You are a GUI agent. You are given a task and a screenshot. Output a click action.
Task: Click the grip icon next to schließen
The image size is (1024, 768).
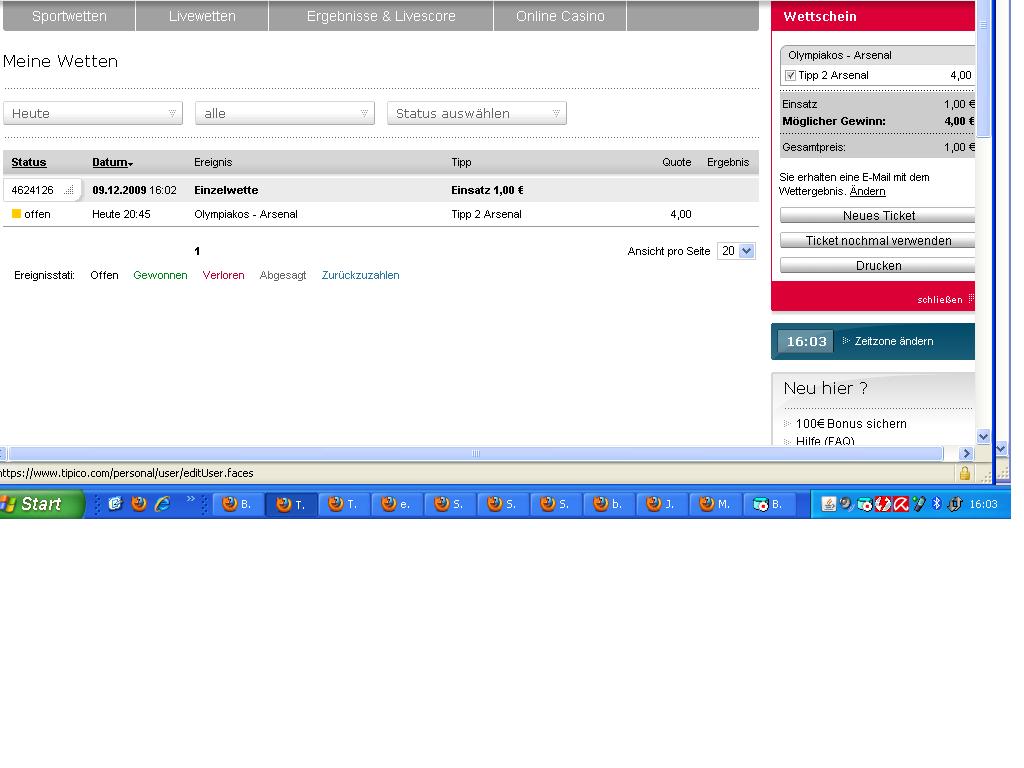tap(971, 299)
